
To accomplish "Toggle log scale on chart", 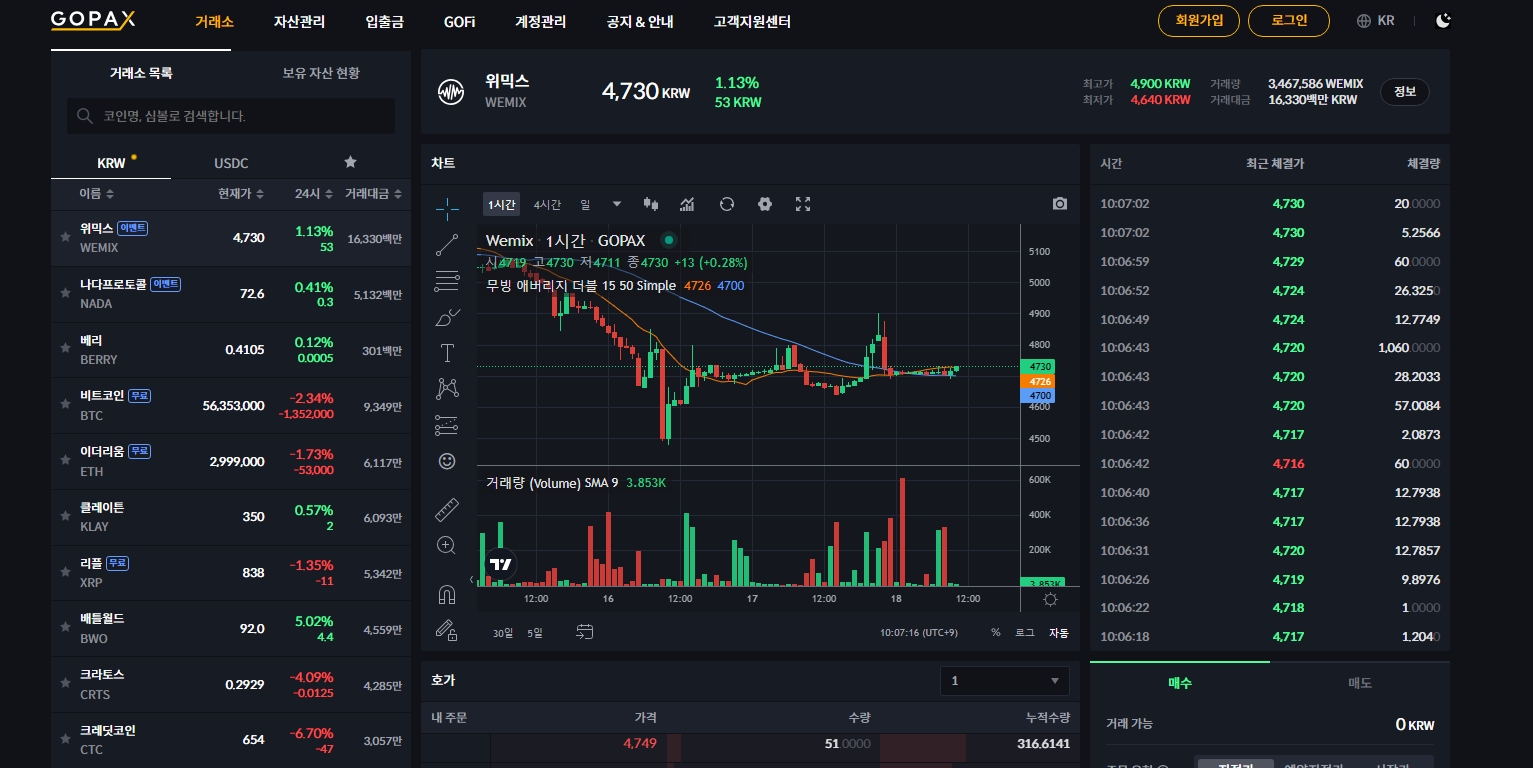I will pos(1025,632).
